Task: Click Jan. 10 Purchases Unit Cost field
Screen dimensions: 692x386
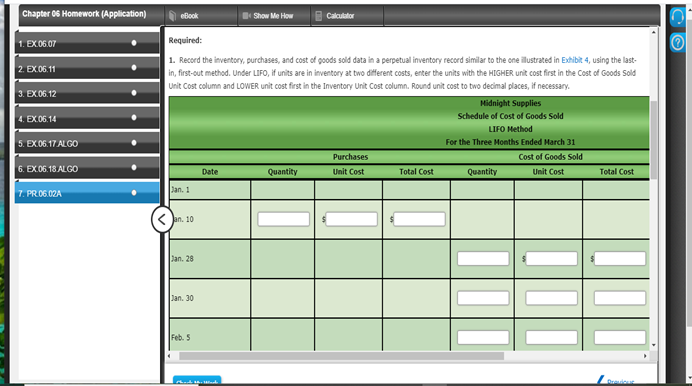Action: click(x=351, y=219)
